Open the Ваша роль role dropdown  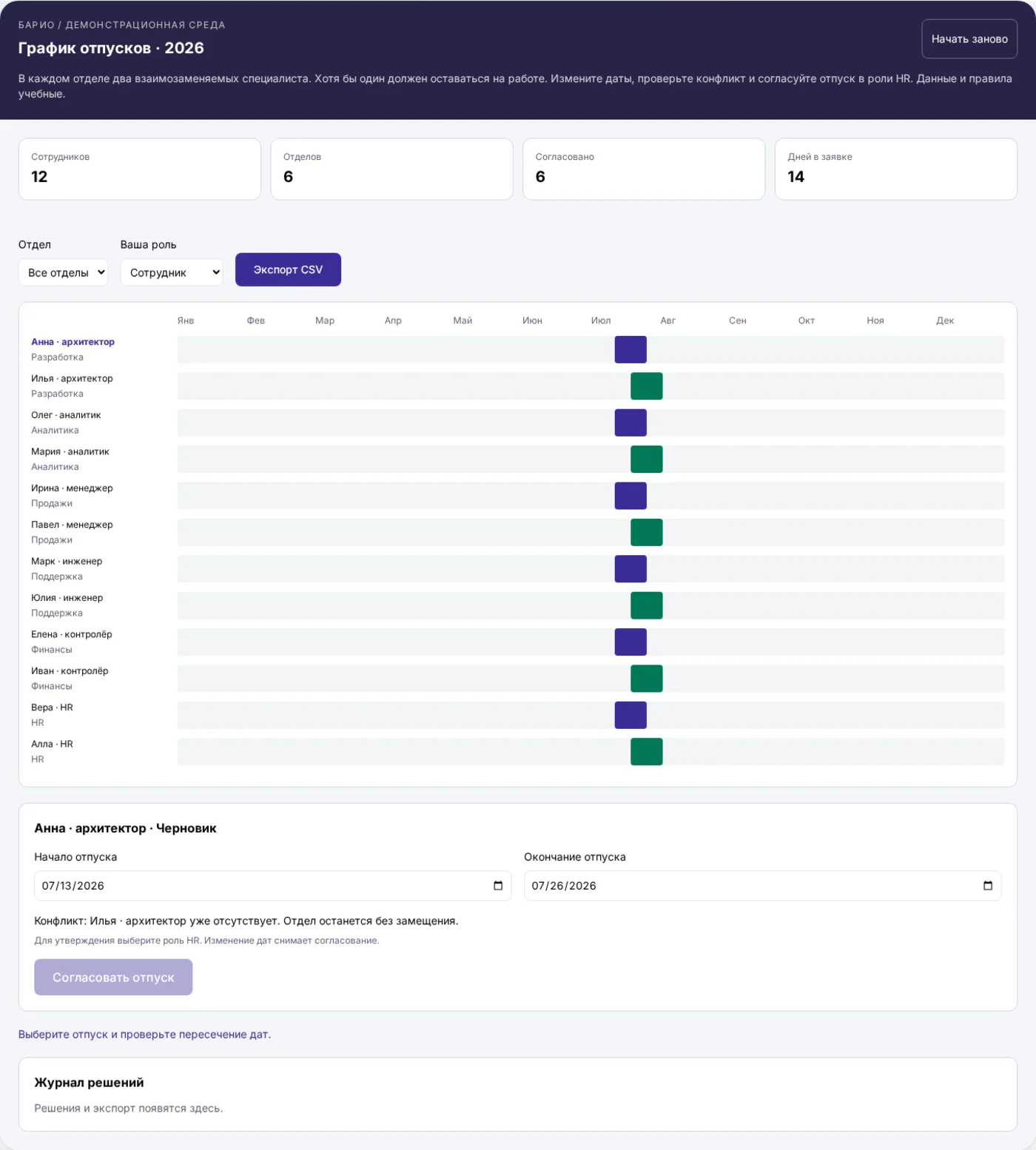pyautogui.click(x=172, y=272)
